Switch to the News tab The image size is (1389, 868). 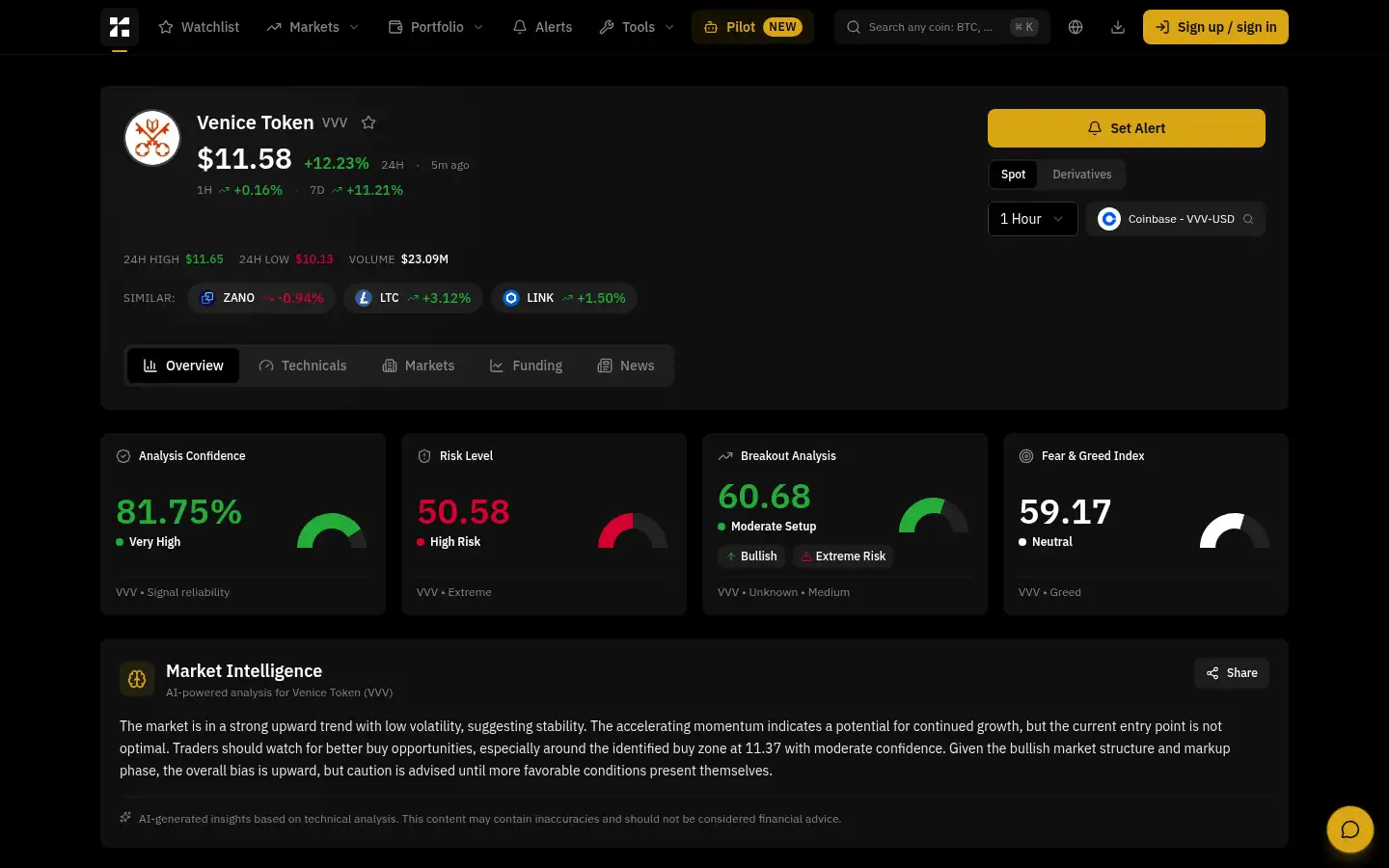pyautogui.click(x=626, y=366)
